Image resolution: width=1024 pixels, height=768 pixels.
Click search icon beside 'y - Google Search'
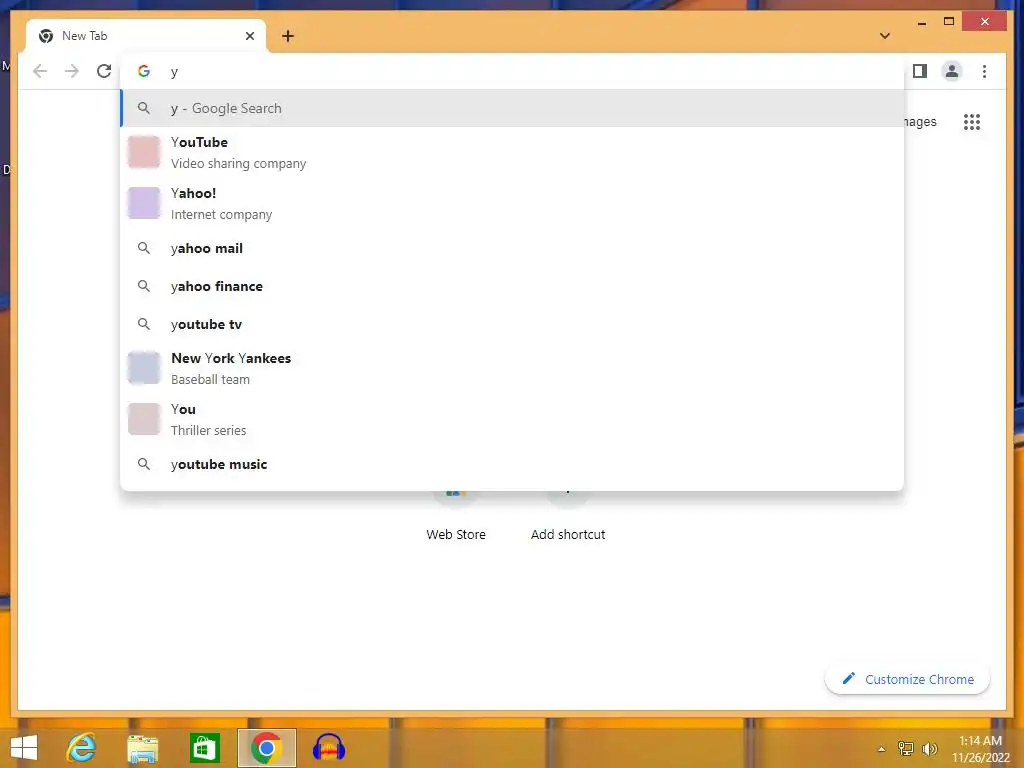tap(144, 108)
